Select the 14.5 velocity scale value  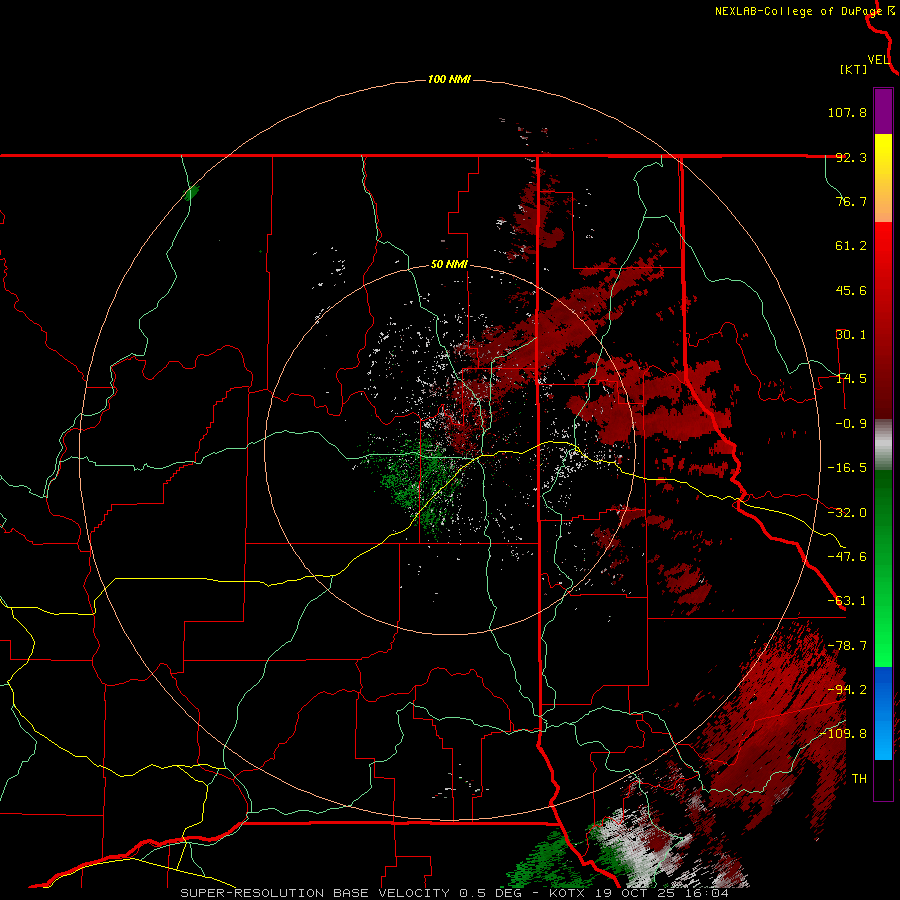tap(851, 379)
